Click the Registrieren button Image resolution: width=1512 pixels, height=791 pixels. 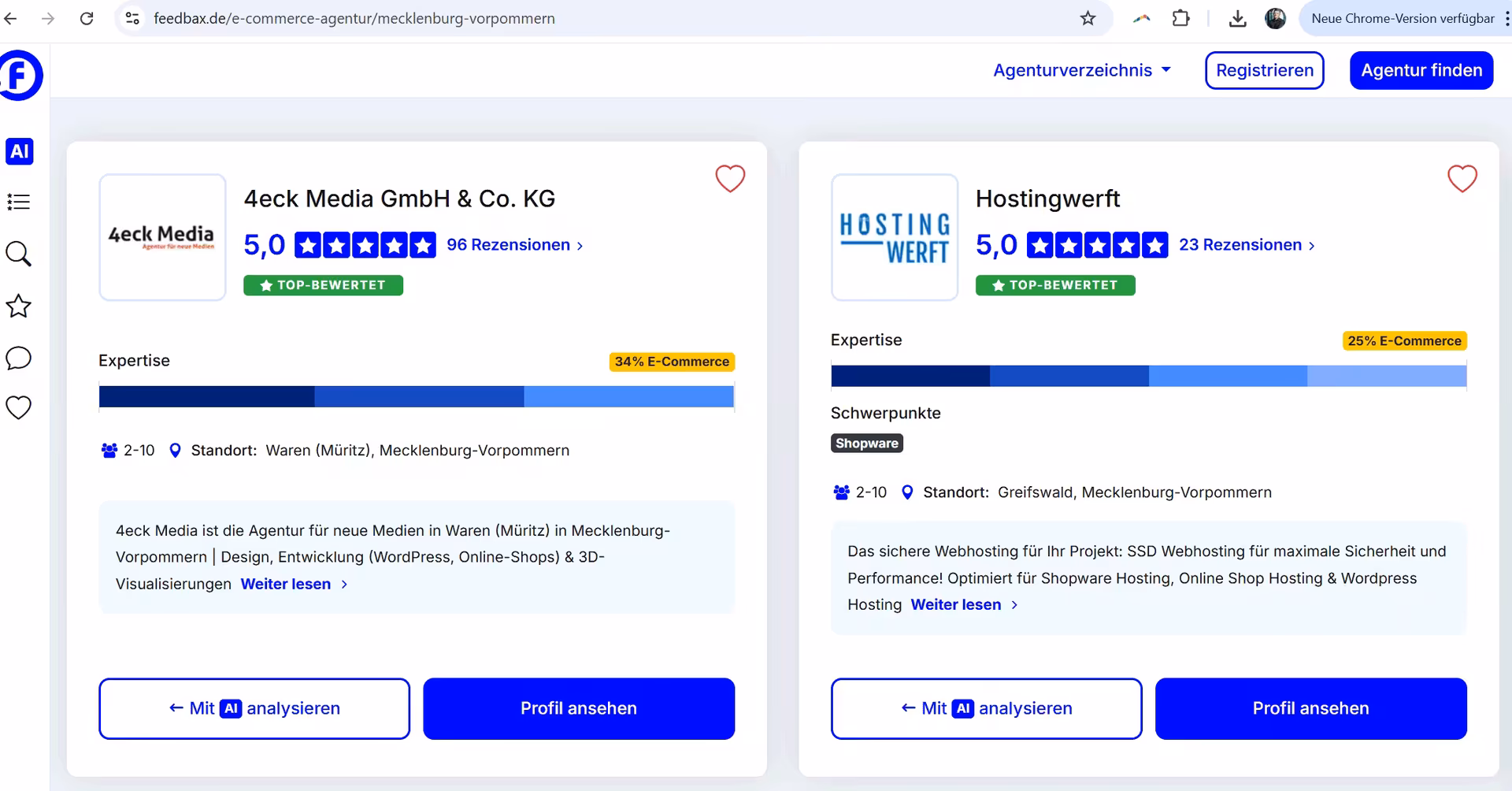[1264, 70]
